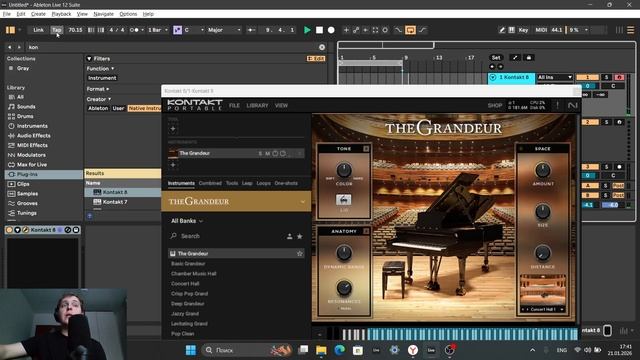Favorite The Grandeur preset with its star
Viewport: 640px width, 360px height.
(x=300, y=253)
